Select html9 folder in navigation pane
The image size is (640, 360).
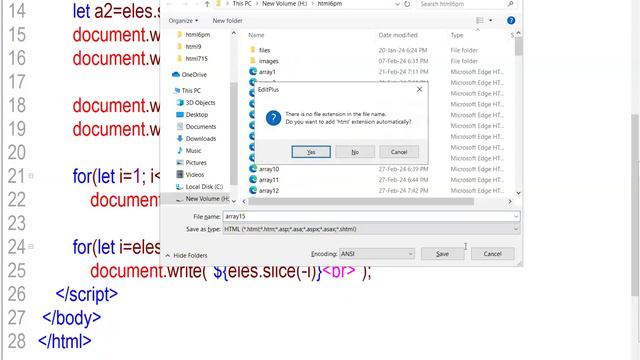[193, 47]
